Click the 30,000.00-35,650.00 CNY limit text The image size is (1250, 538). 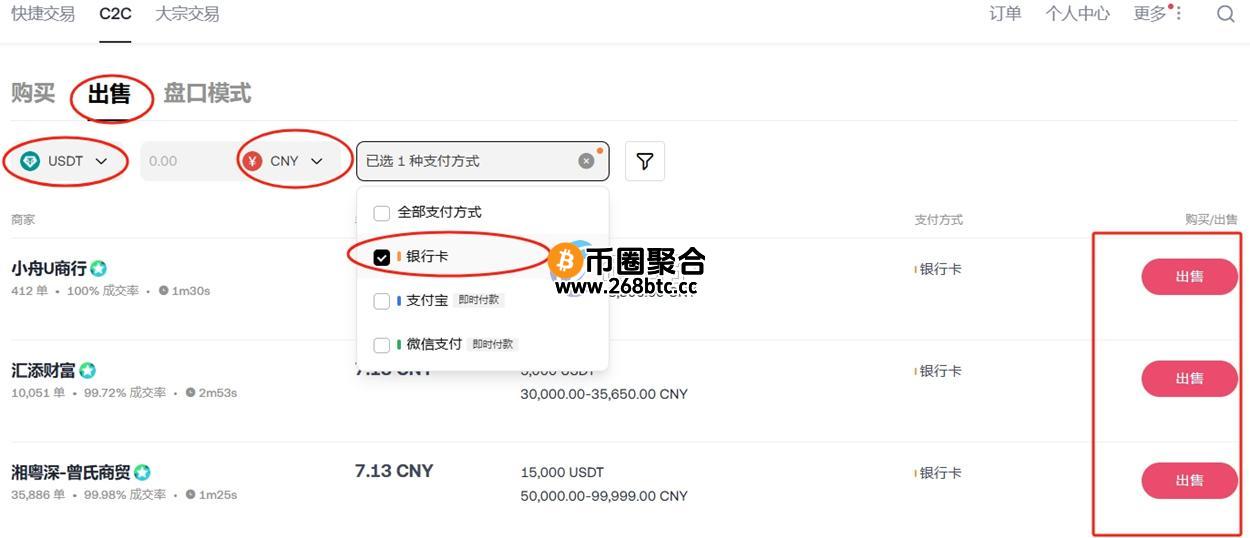(x=604, y=394)
